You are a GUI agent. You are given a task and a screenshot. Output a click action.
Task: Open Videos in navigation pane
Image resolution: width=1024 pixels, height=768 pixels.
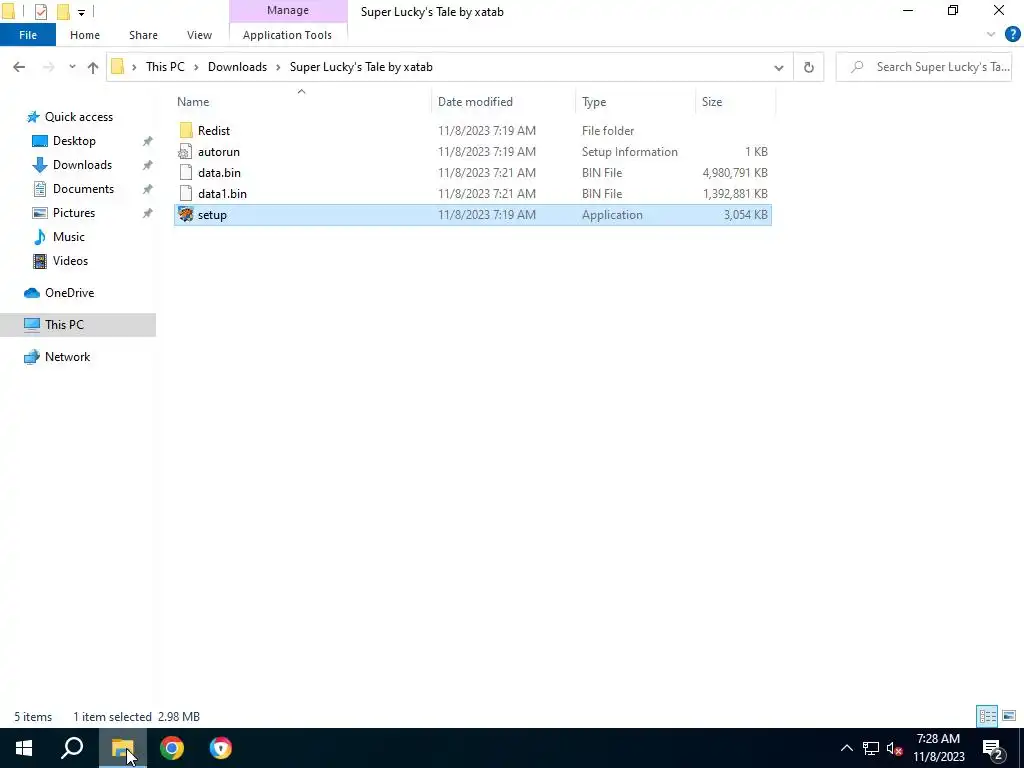pyautogui.click(x=70, y=261)
